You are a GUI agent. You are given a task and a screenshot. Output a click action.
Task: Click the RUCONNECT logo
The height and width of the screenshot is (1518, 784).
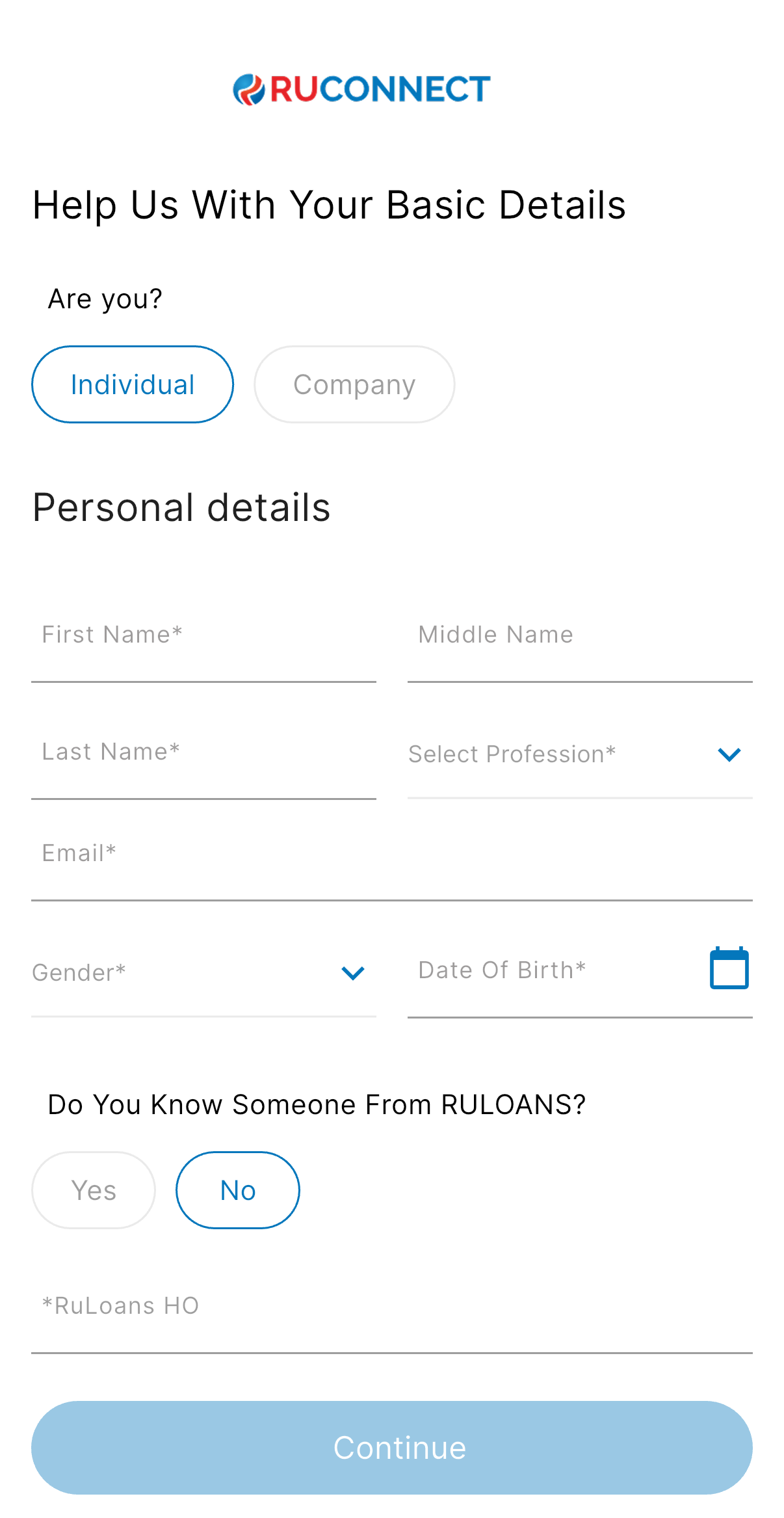coord(361,89)
